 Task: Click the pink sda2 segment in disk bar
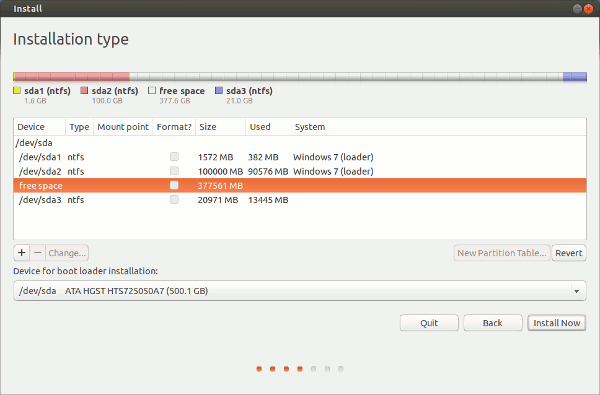point(72,77)
